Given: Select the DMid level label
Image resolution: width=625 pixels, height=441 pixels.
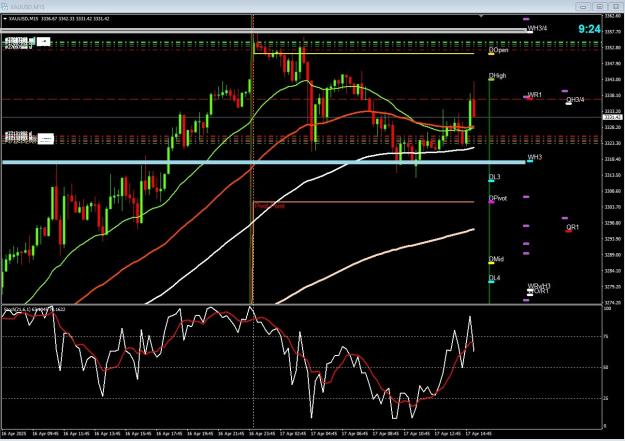Looking at the screenshot, I should [496, 259].
